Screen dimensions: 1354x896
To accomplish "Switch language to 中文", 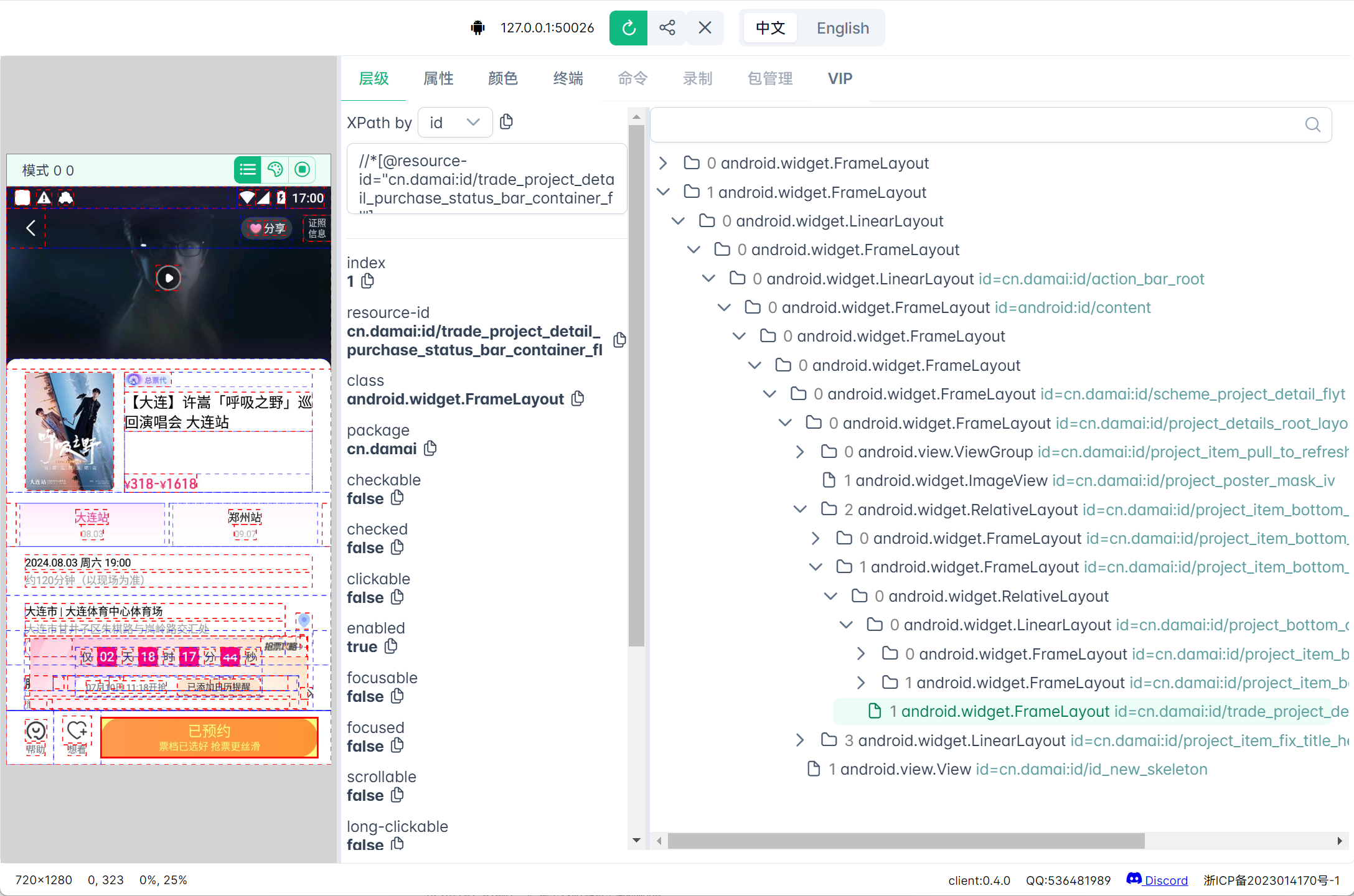I will coord(770,29).
